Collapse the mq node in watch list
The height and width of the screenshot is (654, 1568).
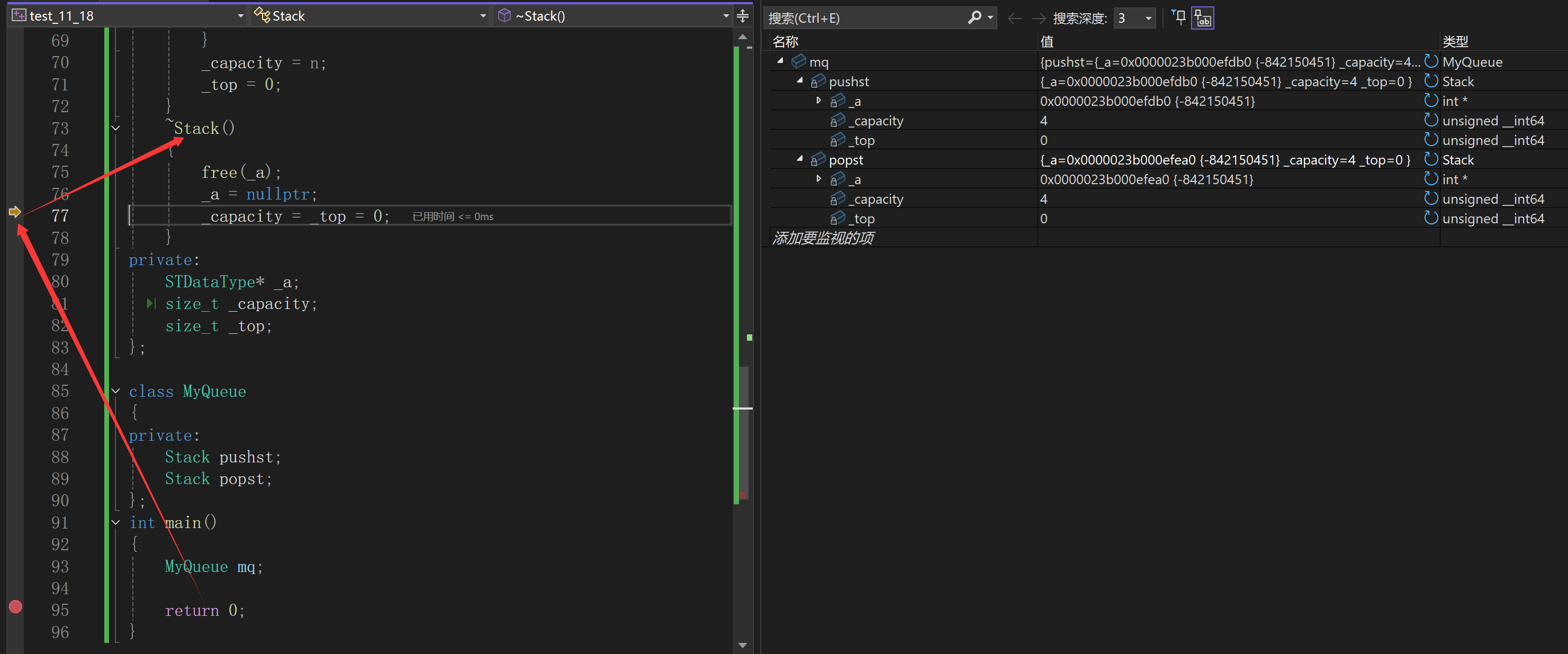coord(780,61)
